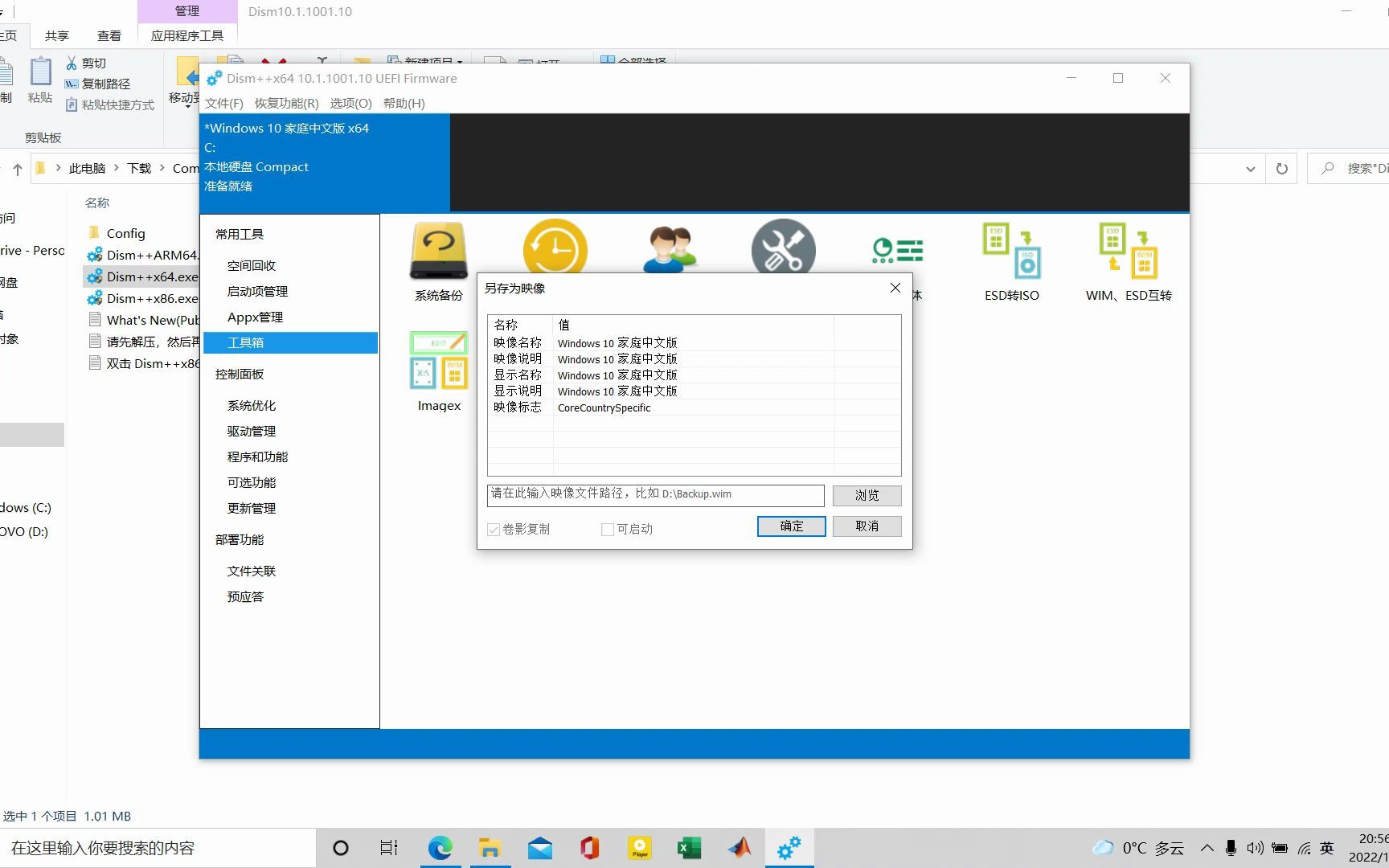Click the Explorer search box
This screenshot has width=1389, height=868.
pos(1349,169)
